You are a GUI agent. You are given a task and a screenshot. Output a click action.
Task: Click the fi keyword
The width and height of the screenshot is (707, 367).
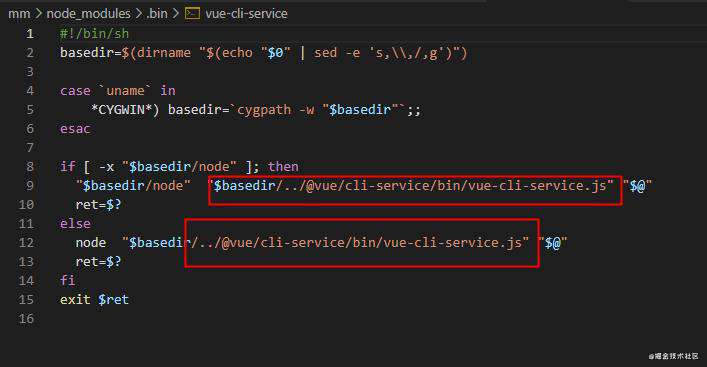(x=68, y=280)
